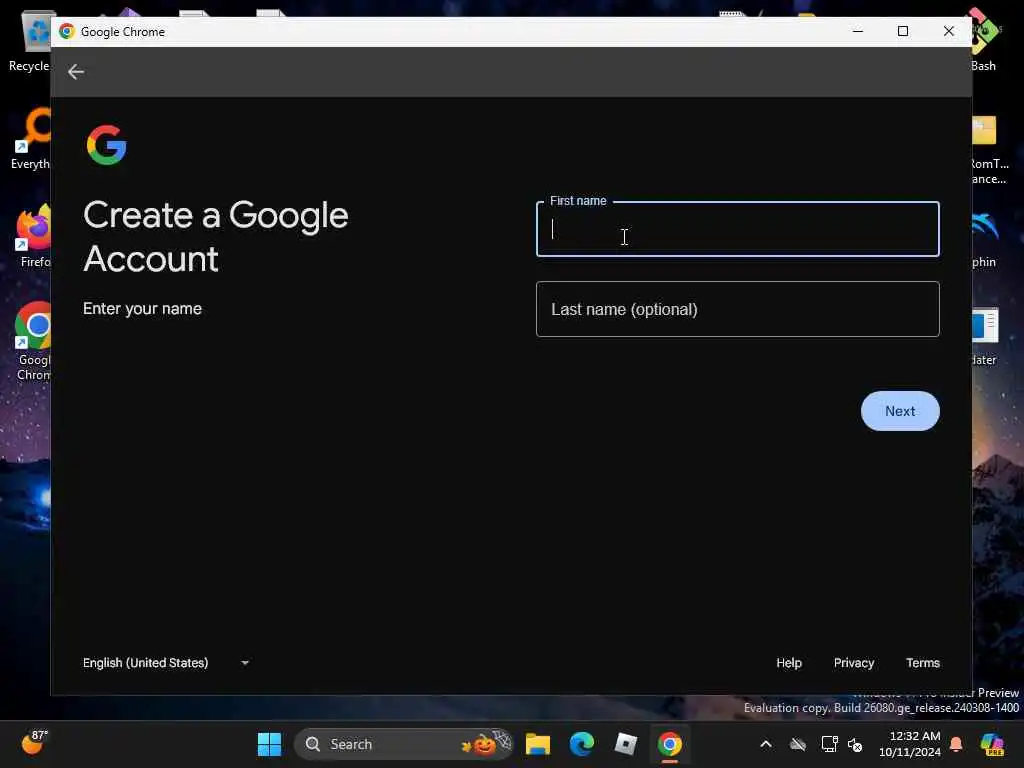Screen dimensions: 1024x768
Task: Open the Terms link
Action: pos(923,663)
